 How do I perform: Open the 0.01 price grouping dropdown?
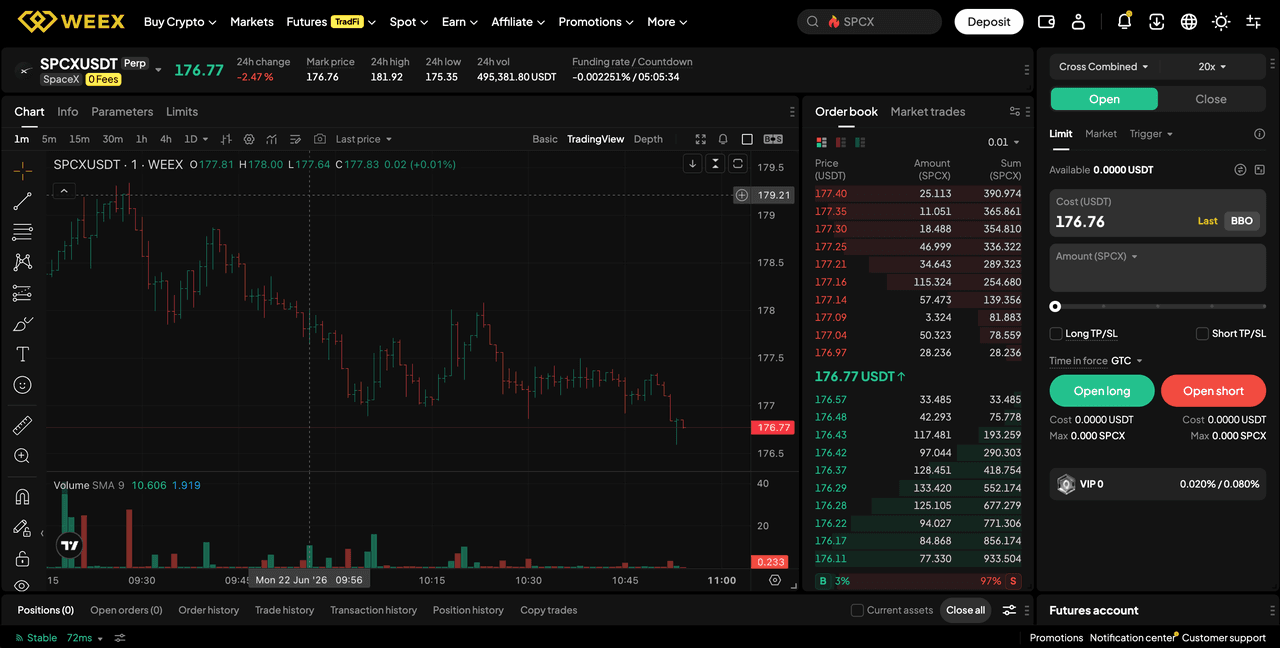click(1003, 142)
